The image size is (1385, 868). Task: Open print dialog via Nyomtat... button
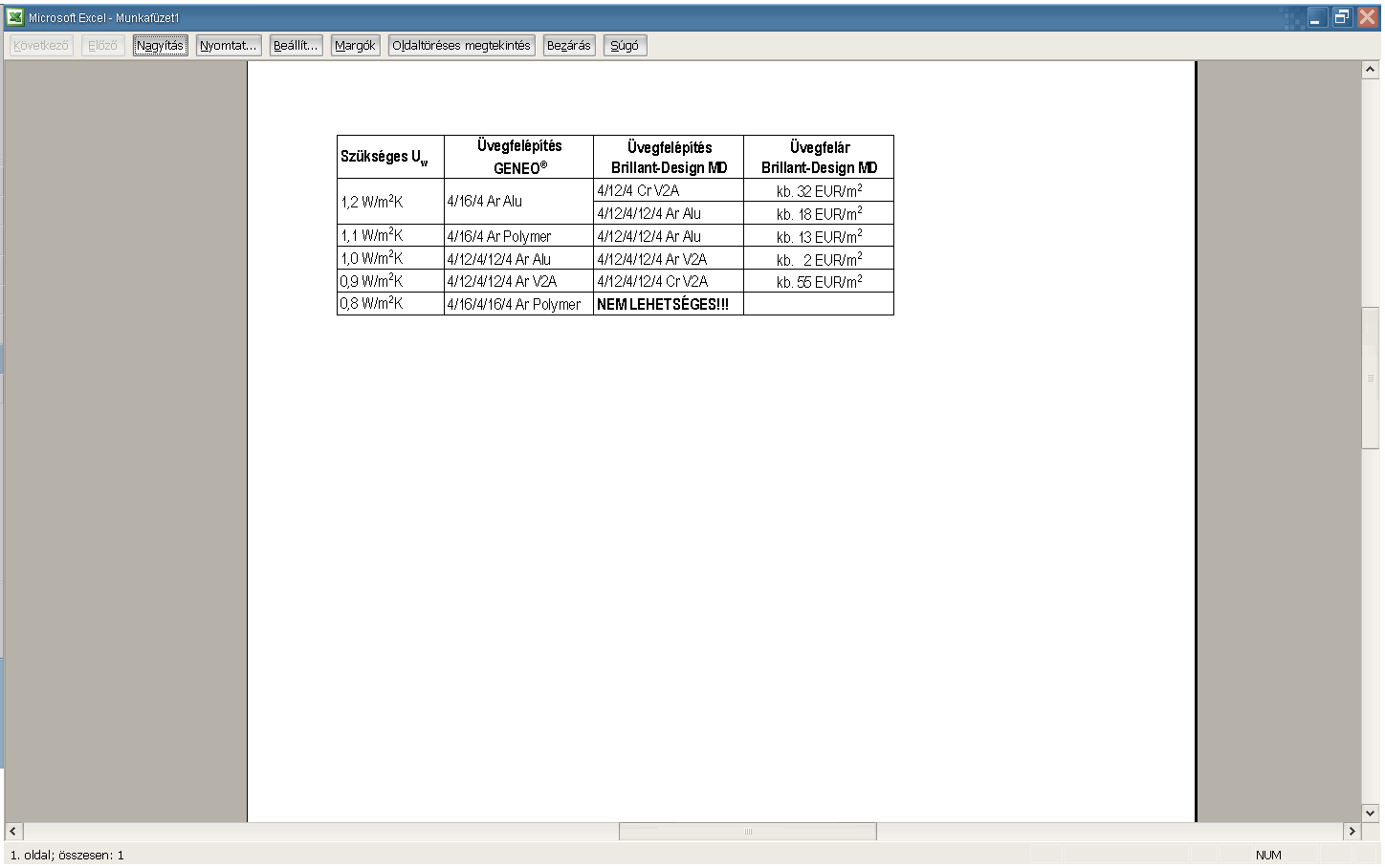[x=229, y=45]
